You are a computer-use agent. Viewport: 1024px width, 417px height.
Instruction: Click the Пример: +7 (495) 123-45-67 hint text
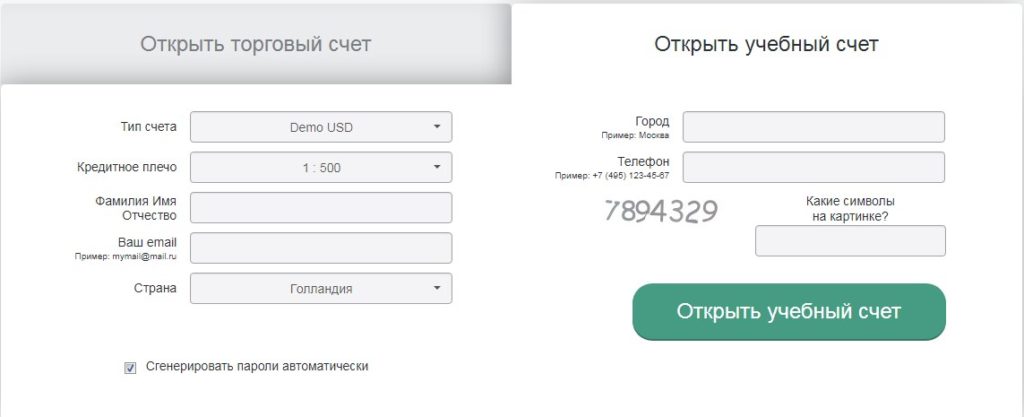(x=612, y=176)
